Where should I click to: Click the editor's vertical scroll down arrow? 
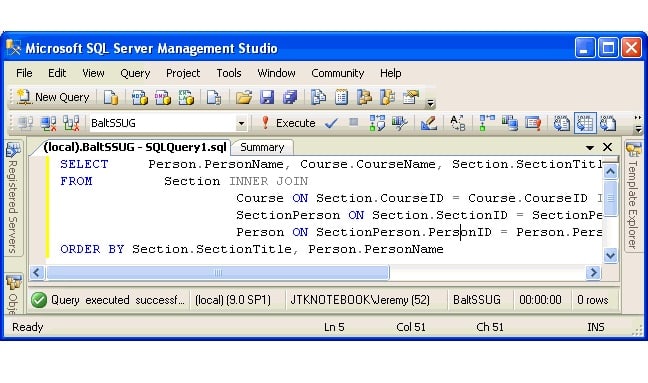point(610,255)
